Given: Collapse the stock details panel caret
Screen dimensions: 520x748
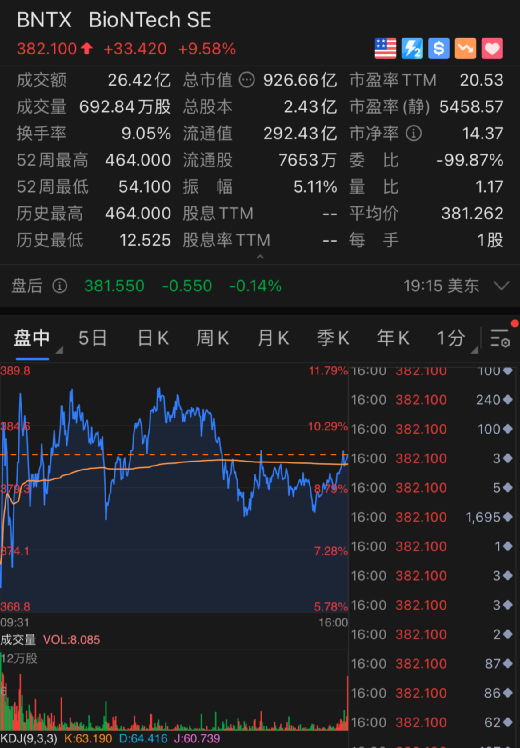Looking at the screenshot, I should 260,257.
